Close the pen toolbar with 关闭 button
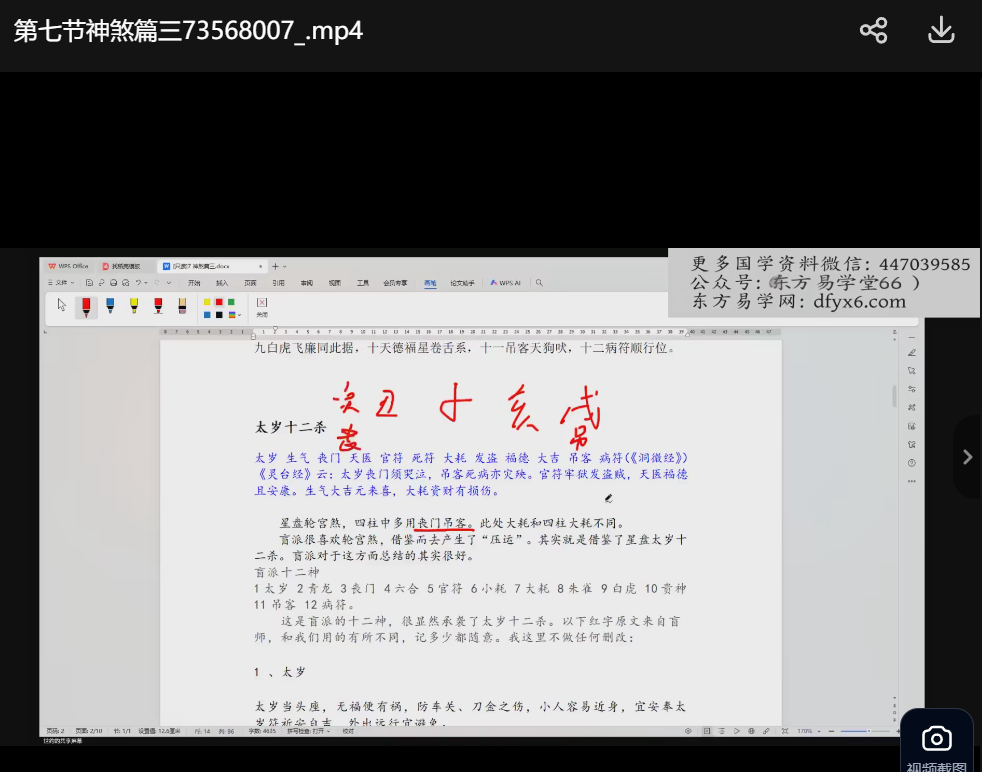 tap(262, 306)
